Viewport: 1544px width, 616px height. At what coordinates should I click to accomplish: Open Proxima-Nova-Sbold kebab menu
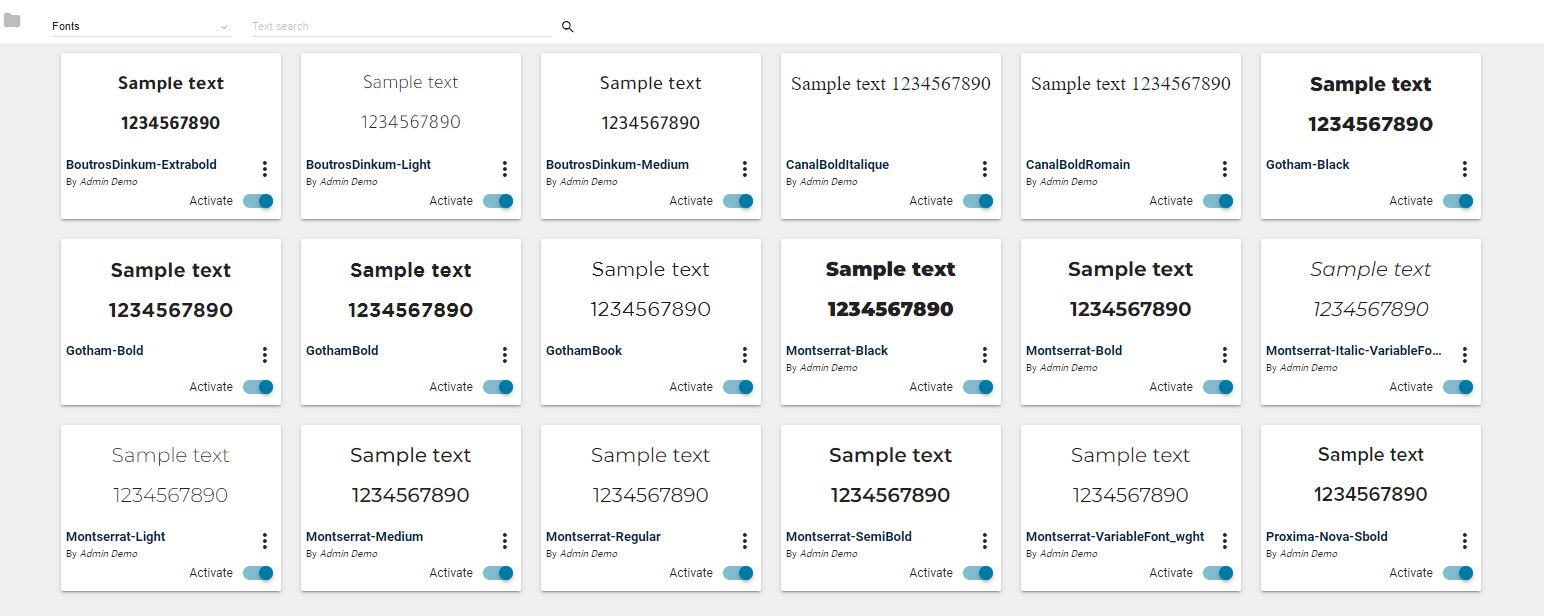pyautogui.click(x=1465, y=541)
